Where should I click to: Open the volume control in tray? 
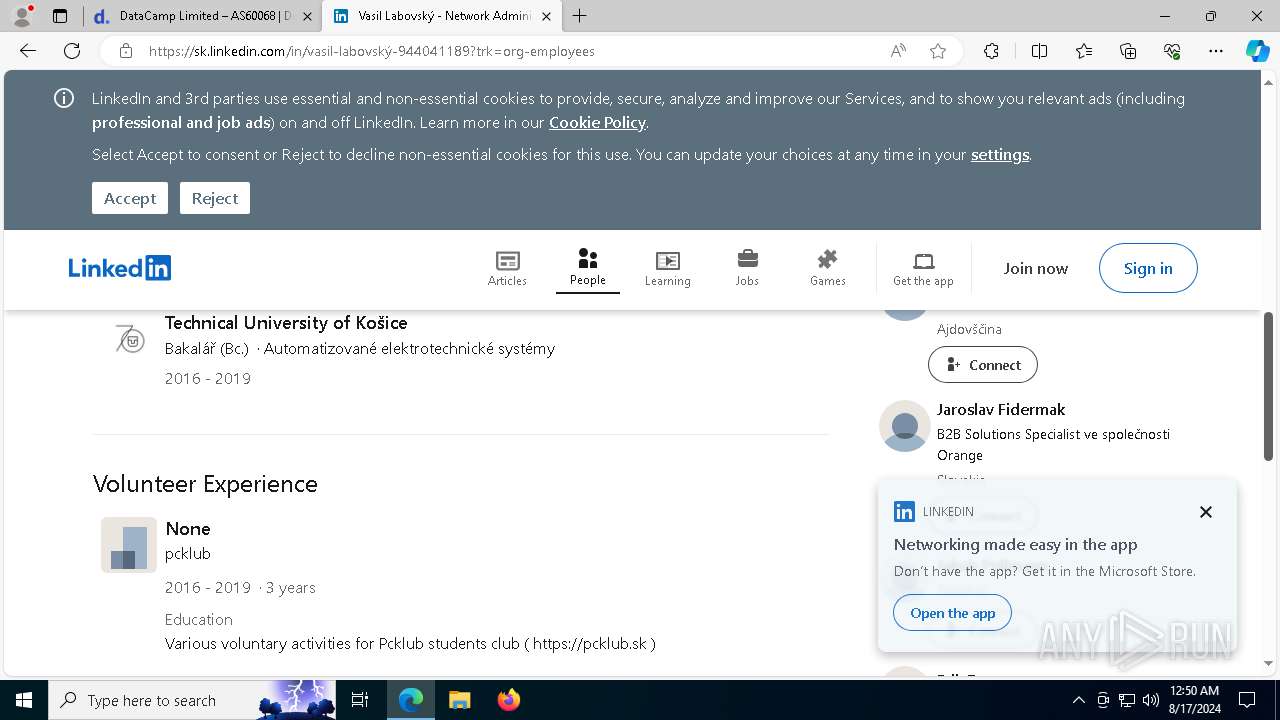coord(1151,700)
